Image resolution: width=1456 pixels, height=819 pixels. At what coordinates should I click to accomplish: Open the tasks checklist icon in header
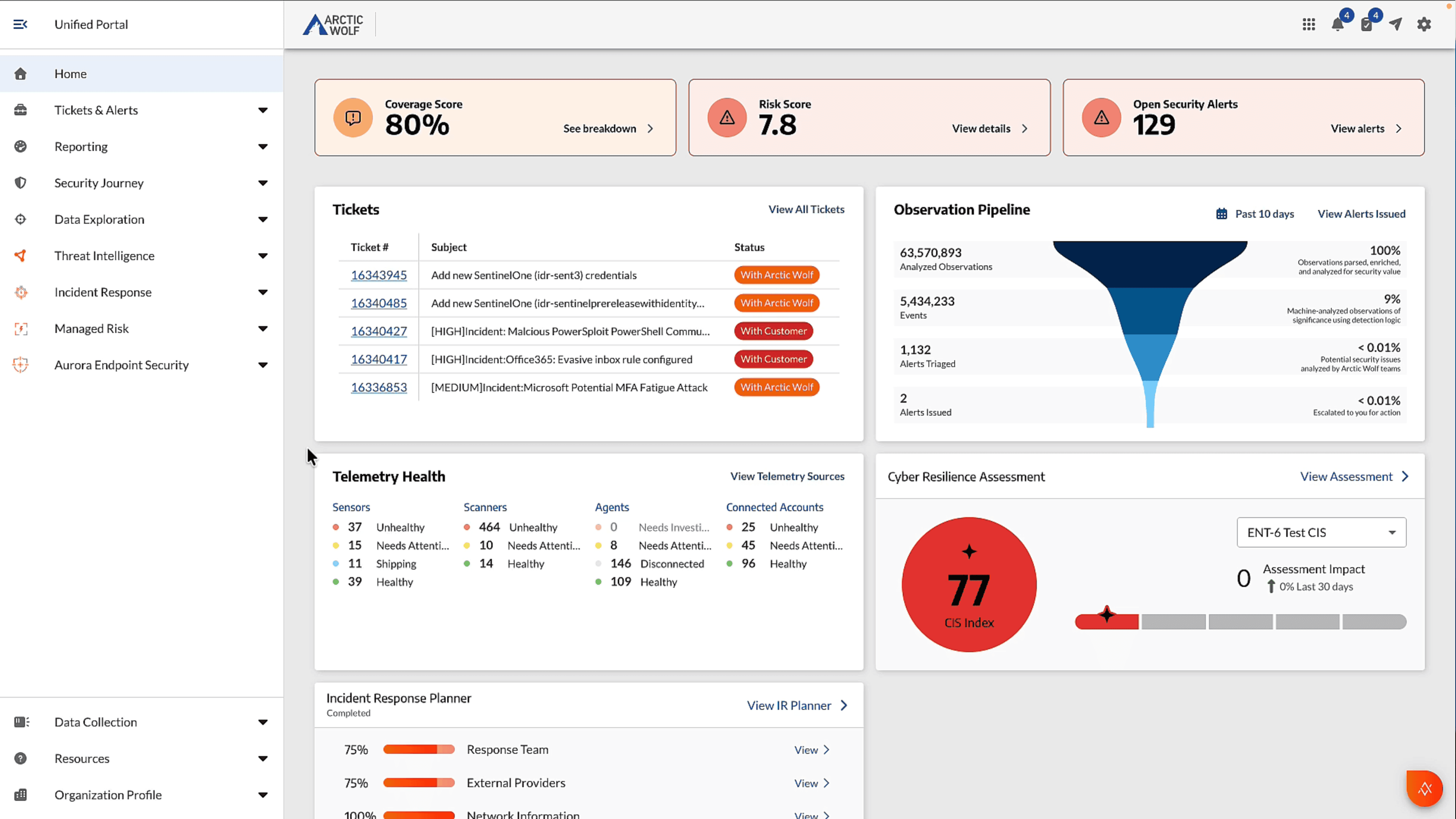pyautogui.click(x=1367, y=24)
